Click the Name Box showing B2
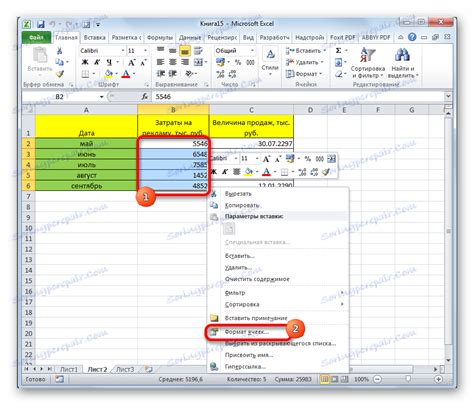The height and width of the screenshot is (405, 474). coord(63,97)
